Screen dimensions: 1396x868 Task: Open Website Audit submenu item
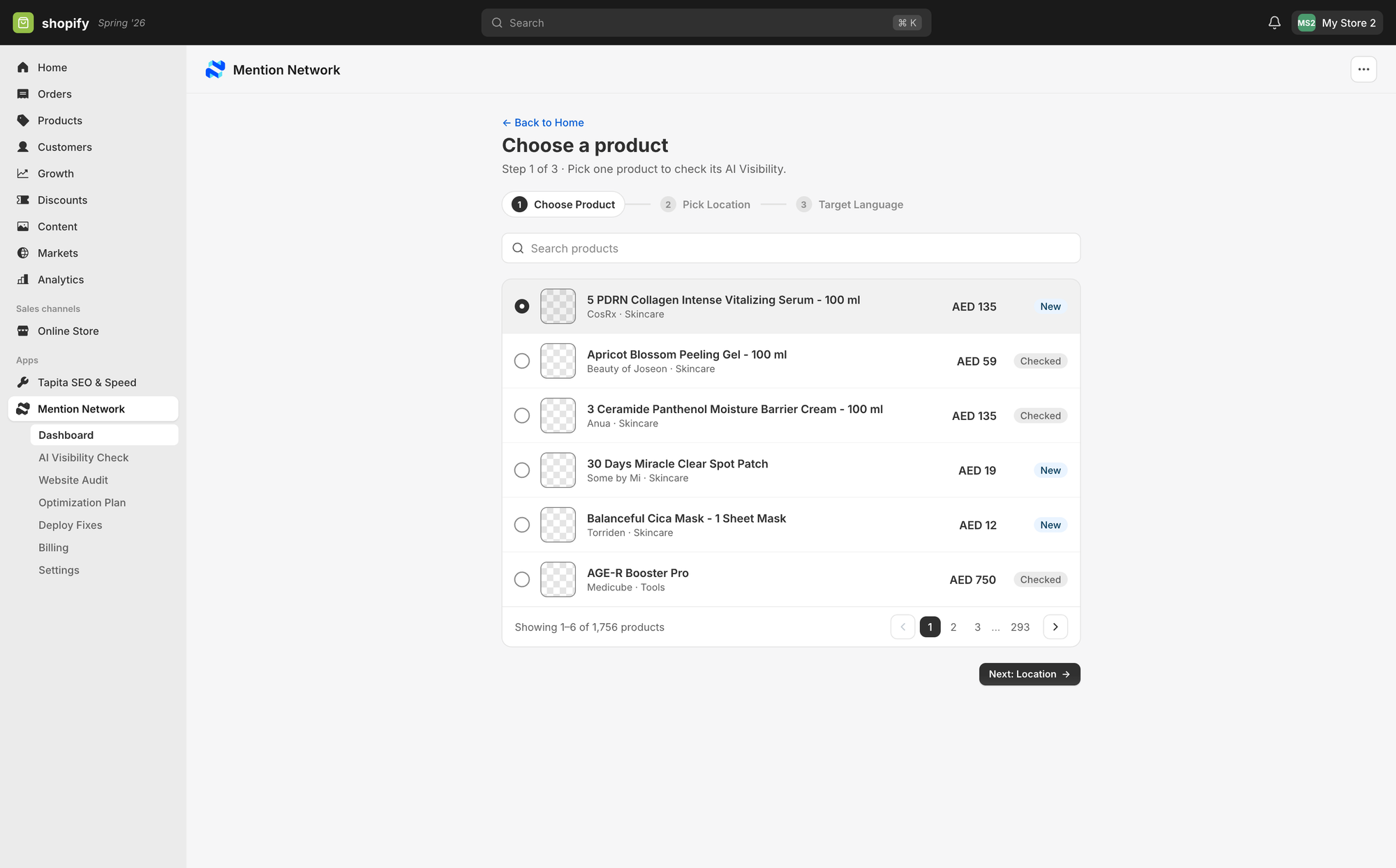(73, 480)
